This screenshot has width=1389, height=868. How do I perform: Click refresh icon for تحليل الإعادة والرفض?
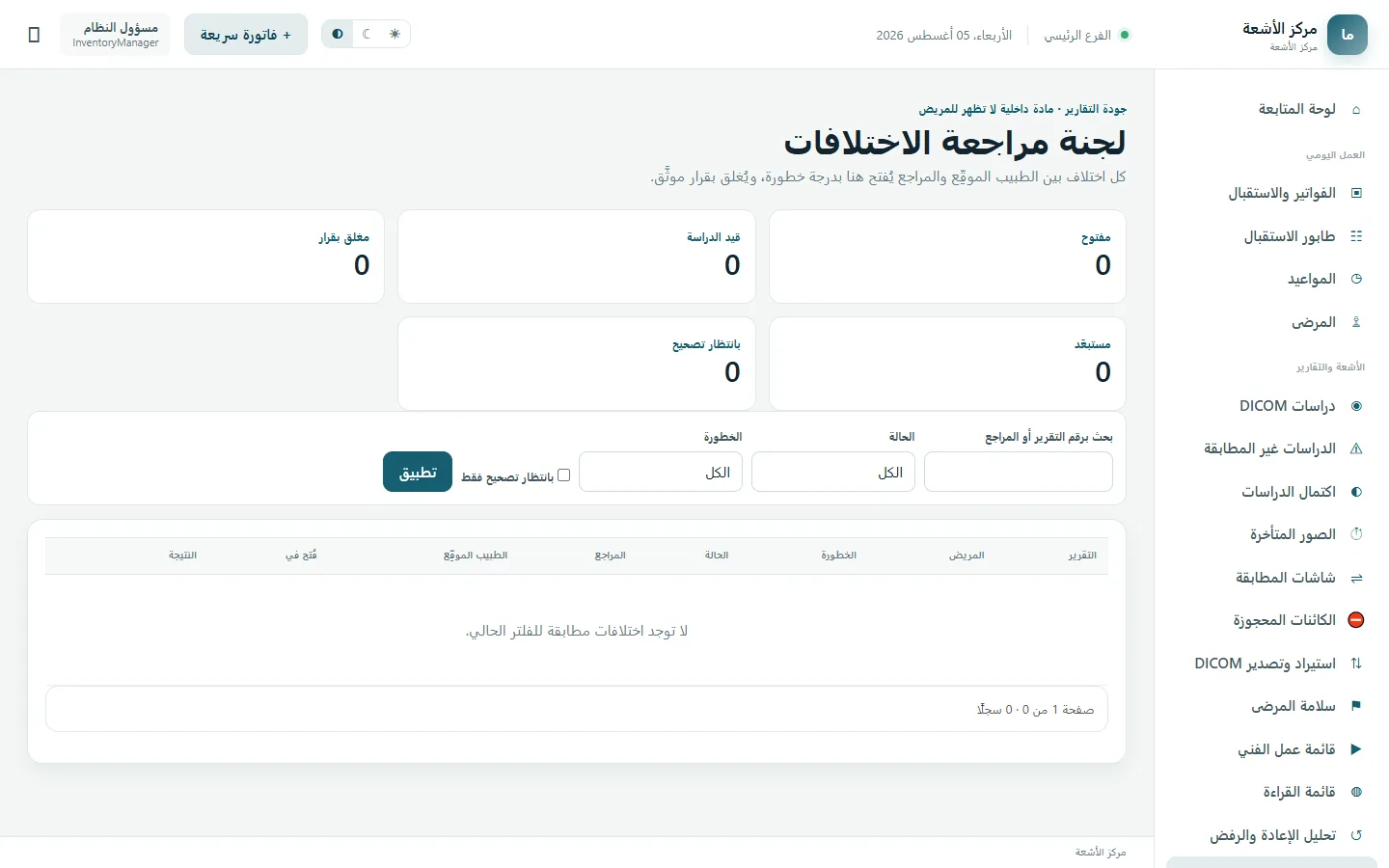[x=1356, y=835]
